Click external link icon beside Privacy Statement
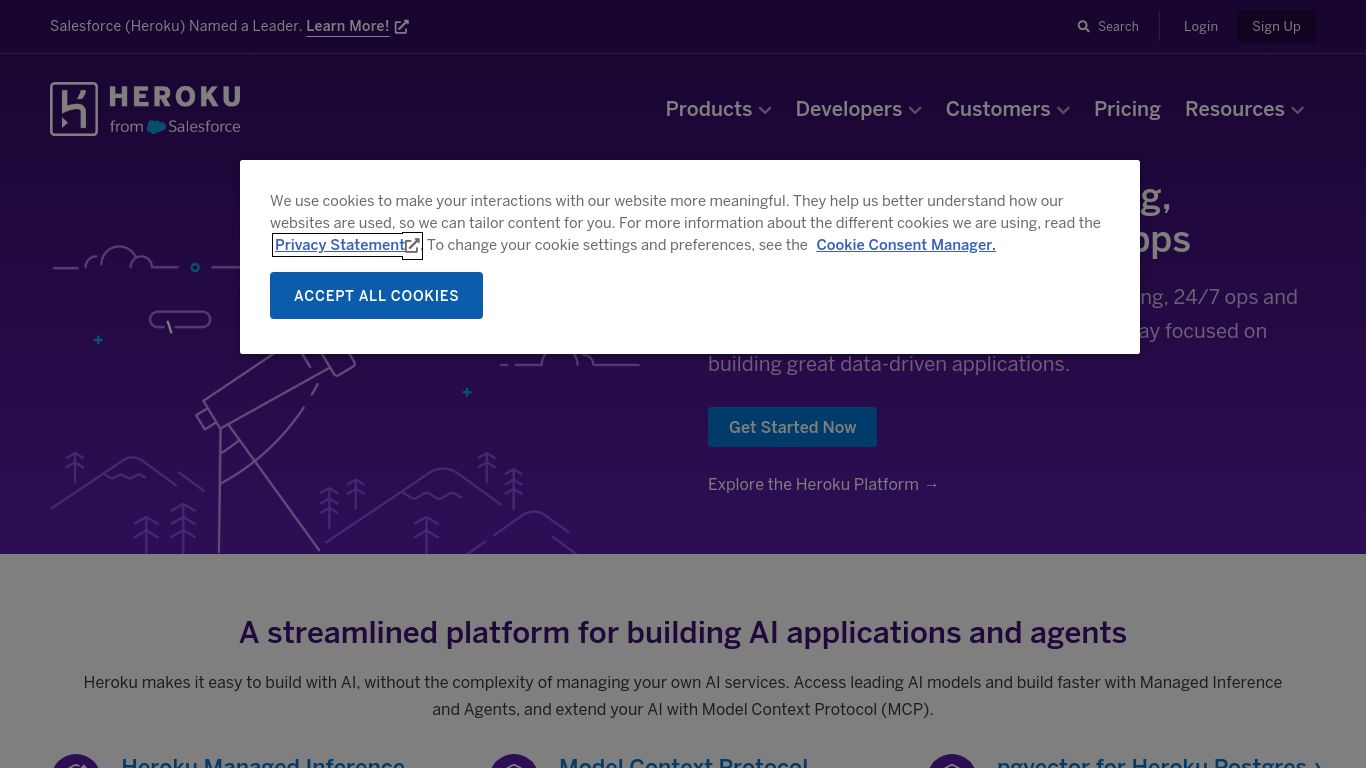 click(x=412, y=245)
